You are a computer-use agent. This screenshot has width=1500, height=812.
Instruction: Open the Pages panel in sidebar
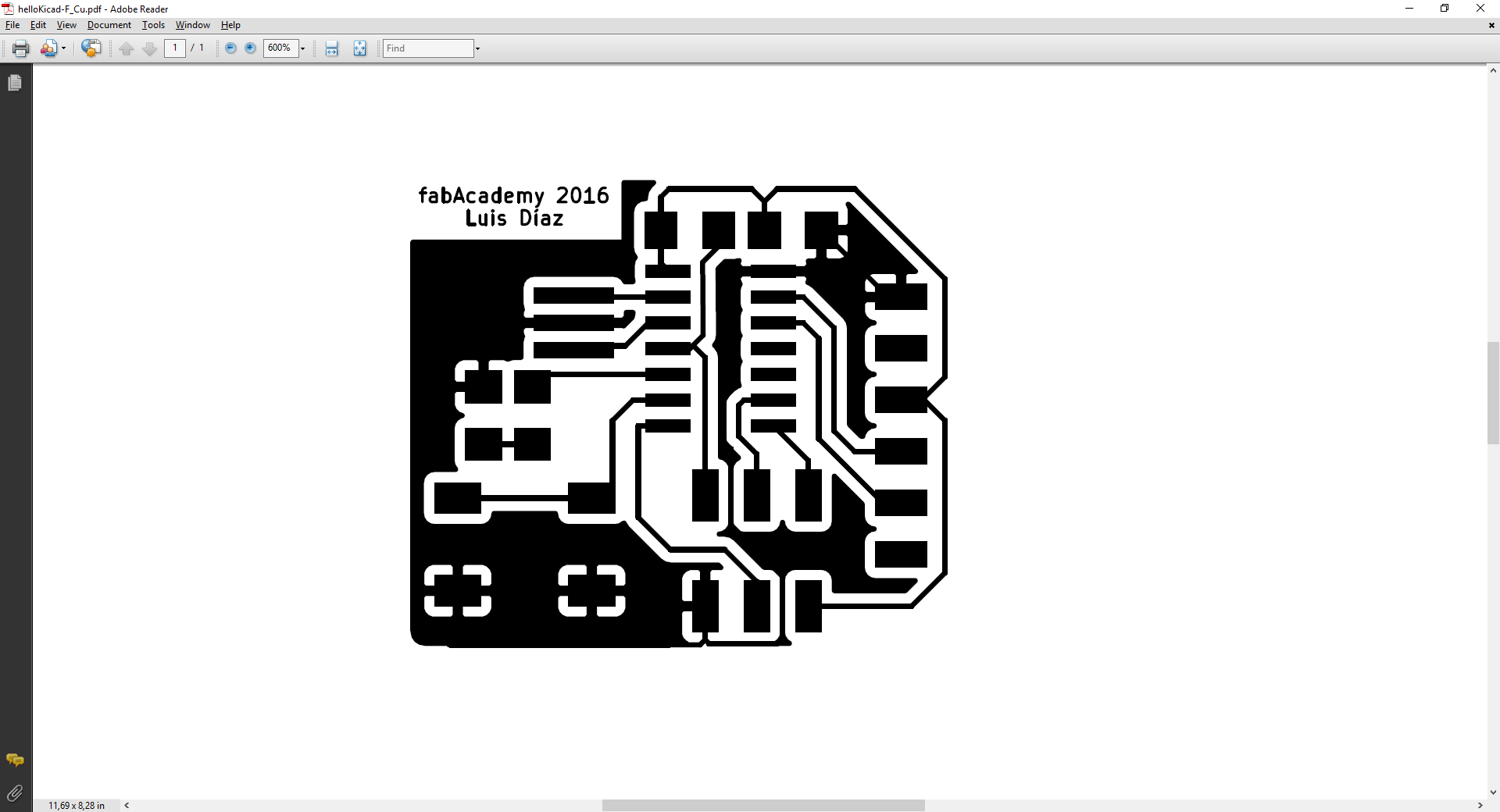[x=15, y=82]
